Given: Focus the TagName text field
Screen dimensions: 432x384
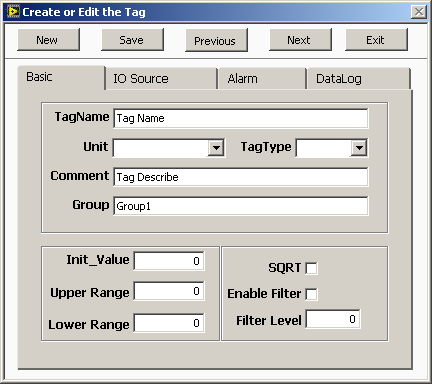Looking at the screenshot, I should (x=241, y=118).
